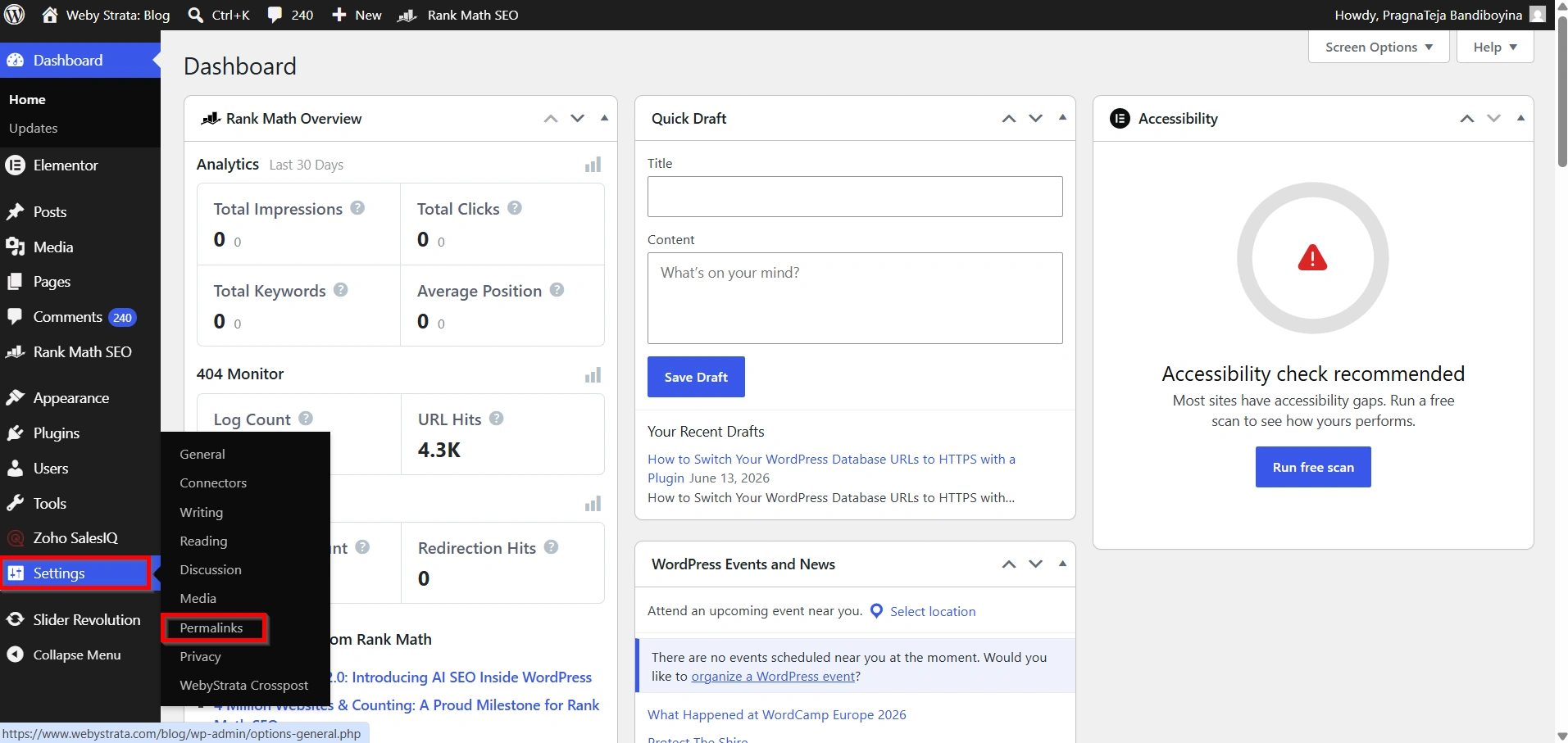Click the Quick Draft Title input field

click(x=855, y=197)
